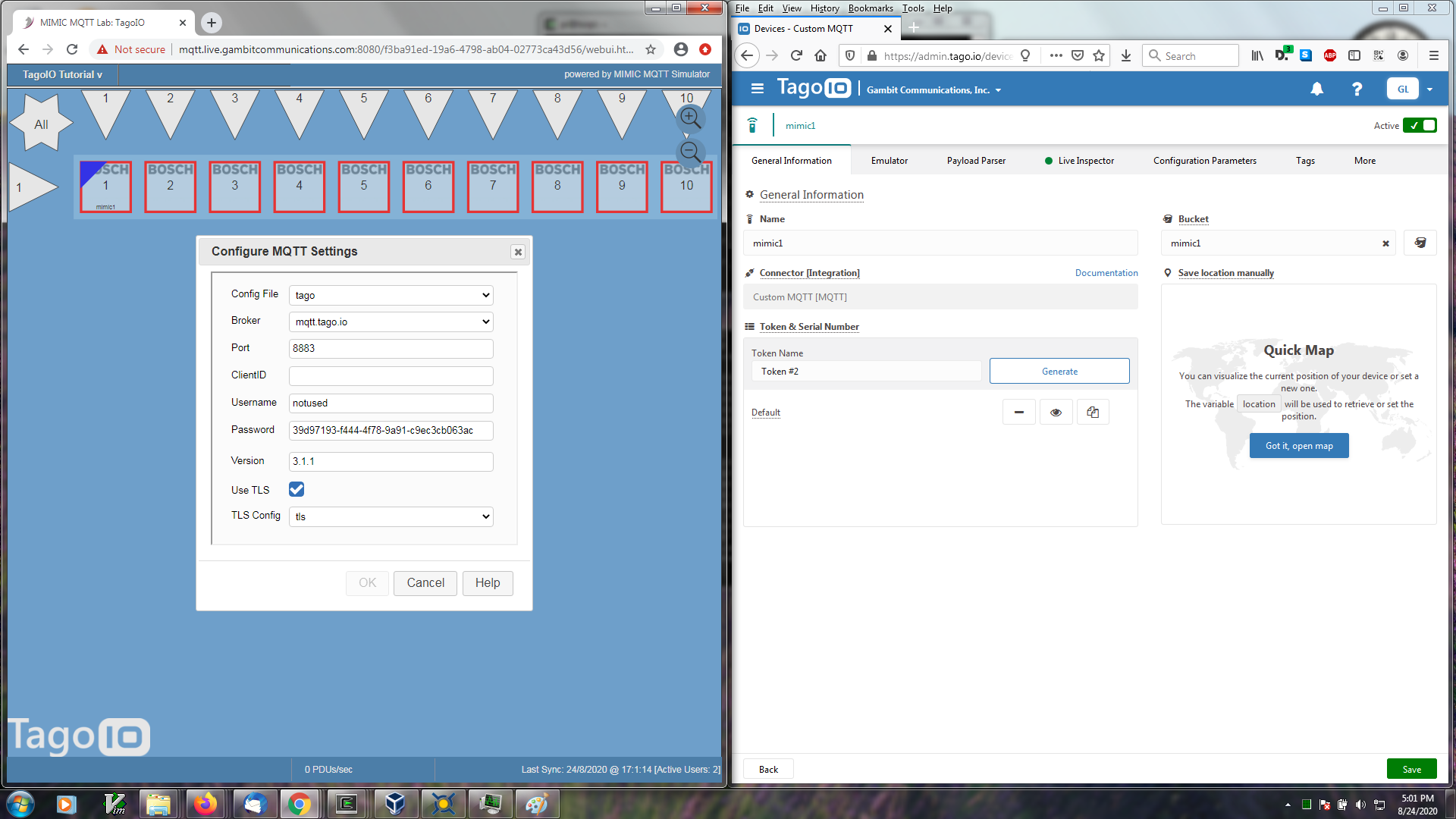Screen dimensions: 1456x819
Task: Reload the MIMIC MQTT Lab page in Chrome
Action: pyautogui.click(x=72, y=49)
